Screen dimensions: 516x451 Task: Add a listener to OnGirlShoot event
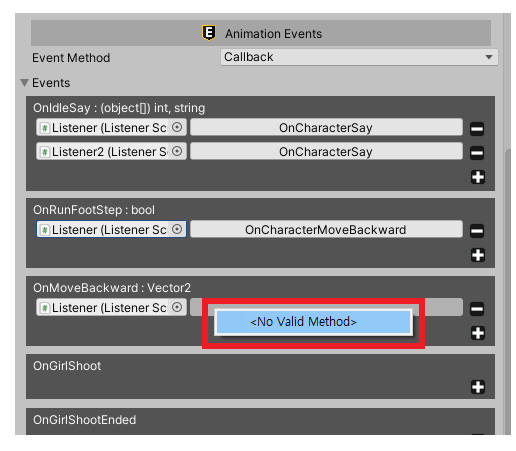(x=478, y=387)
